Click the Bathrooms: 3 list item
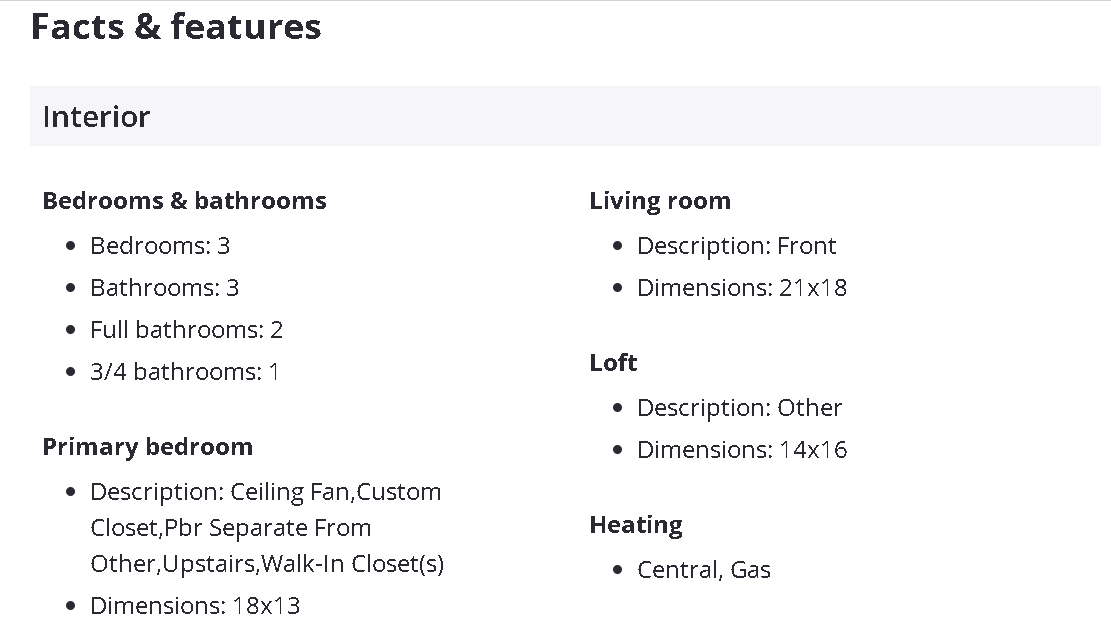This screenshot has height=628, width=1111. (x=164, y=288)
